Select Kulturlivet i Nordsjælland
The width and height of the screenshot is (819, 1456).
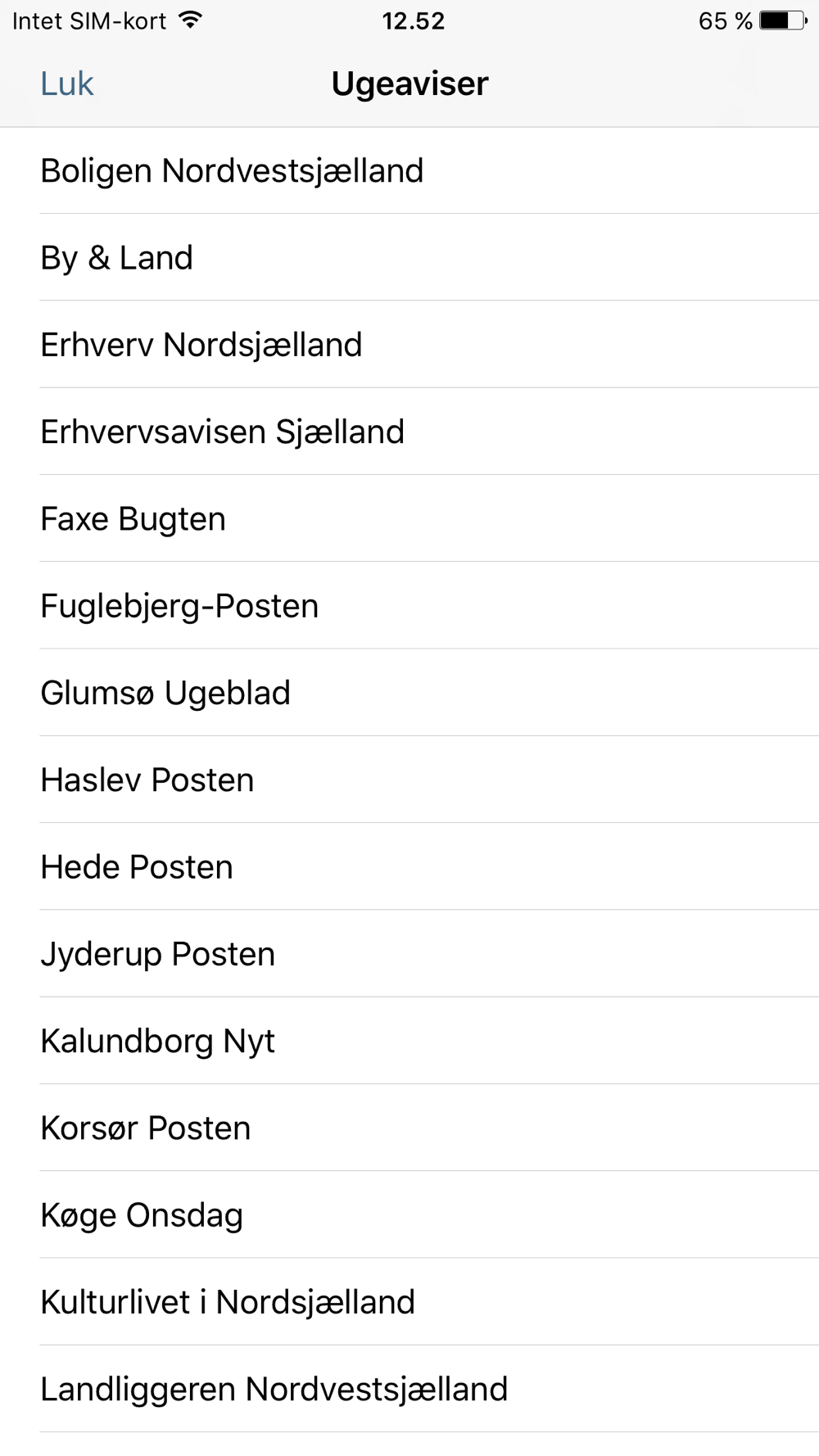click(229, 1302)
